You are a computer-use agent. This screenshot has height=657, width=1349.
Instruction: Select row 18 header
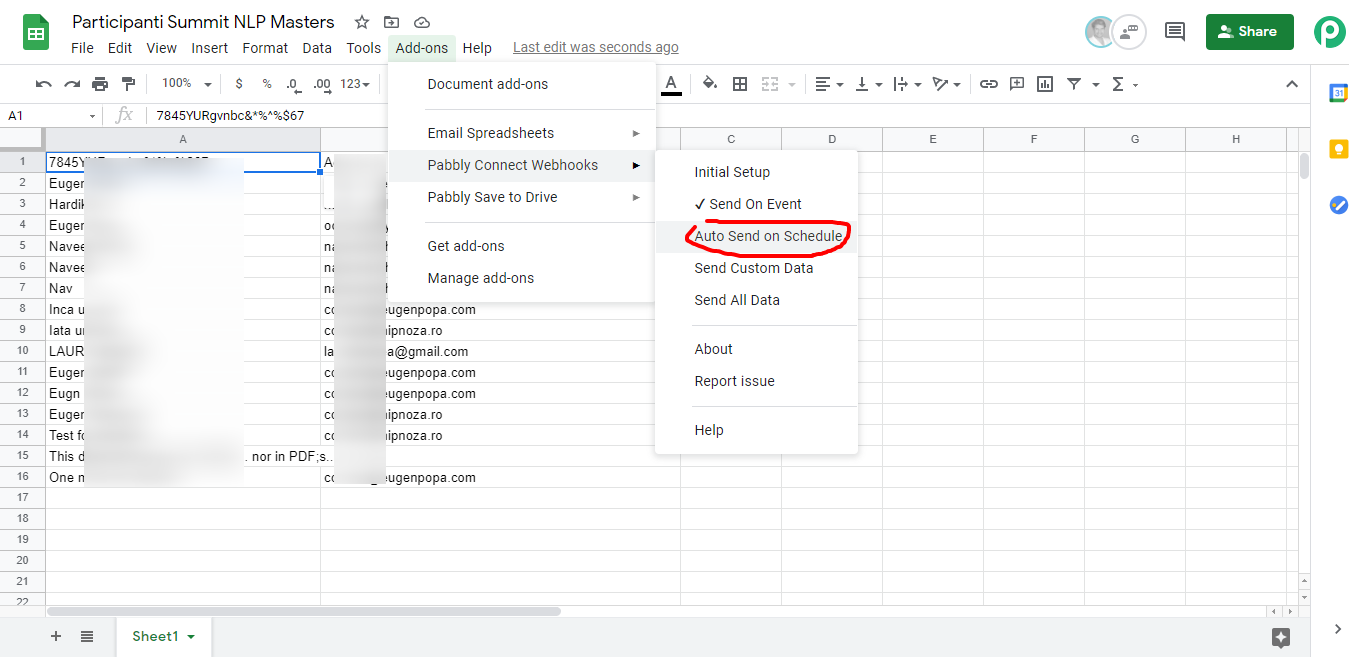click(23, 519)
